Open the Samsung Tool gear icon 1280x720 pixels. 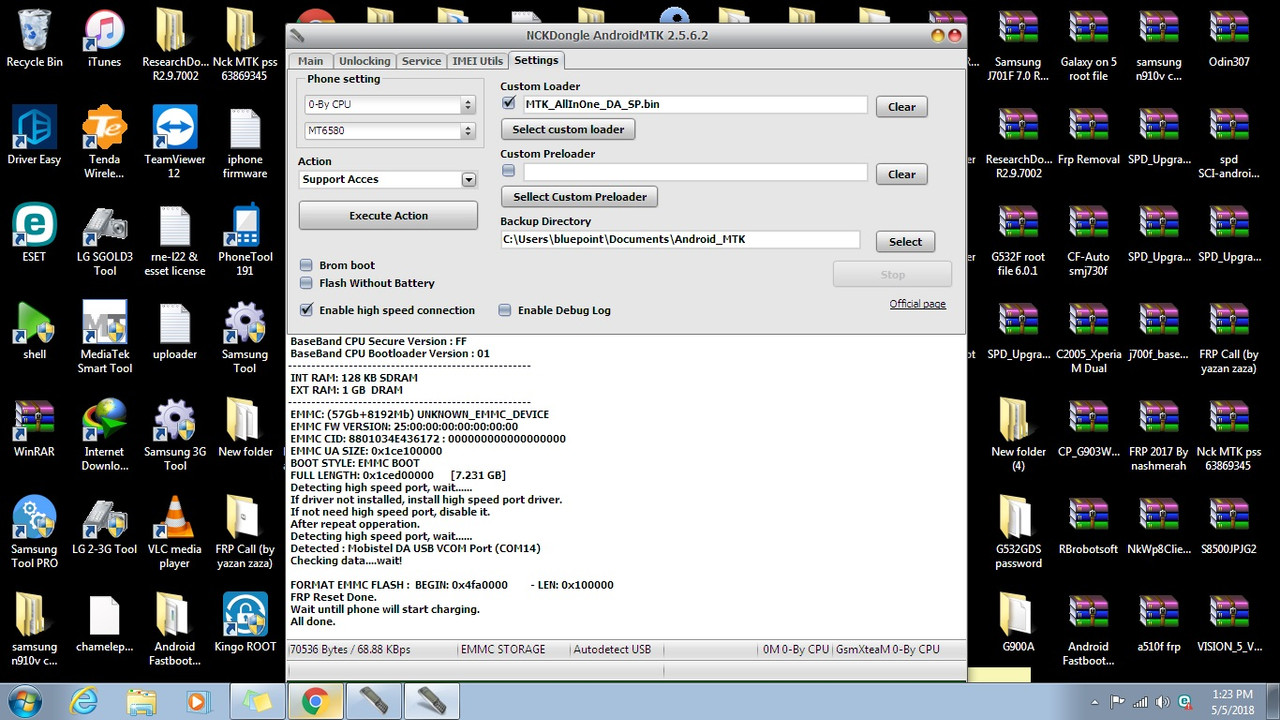[x=245, y=338]
